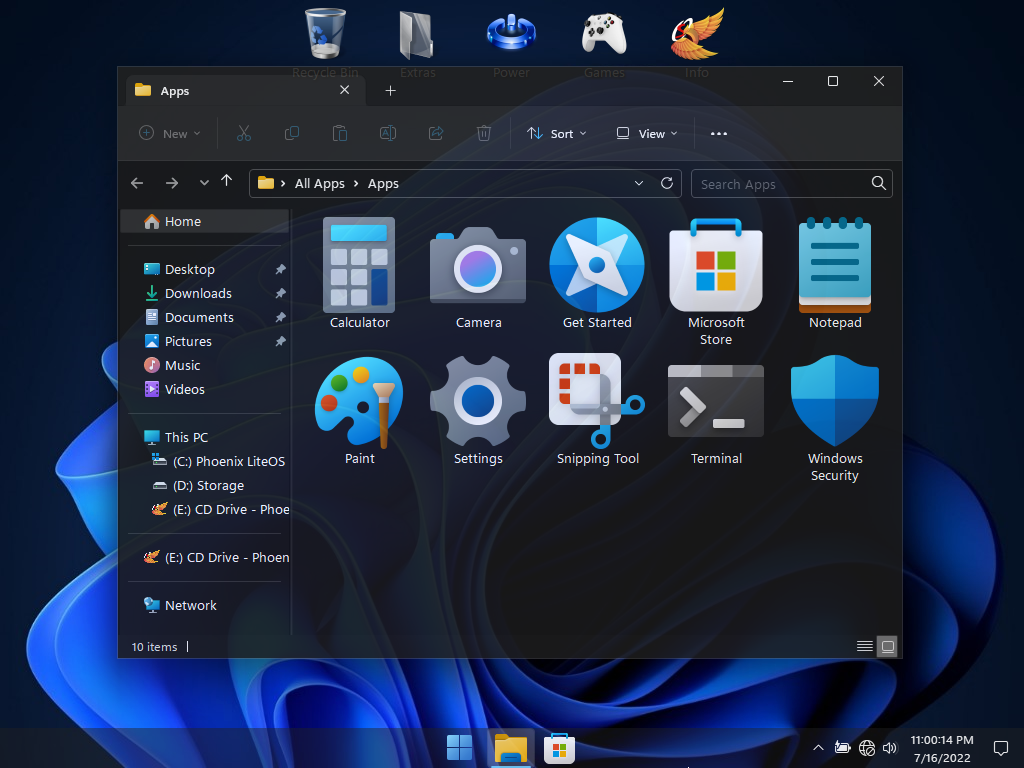Open the Sort dropdown menu

[x=557, y=133]
